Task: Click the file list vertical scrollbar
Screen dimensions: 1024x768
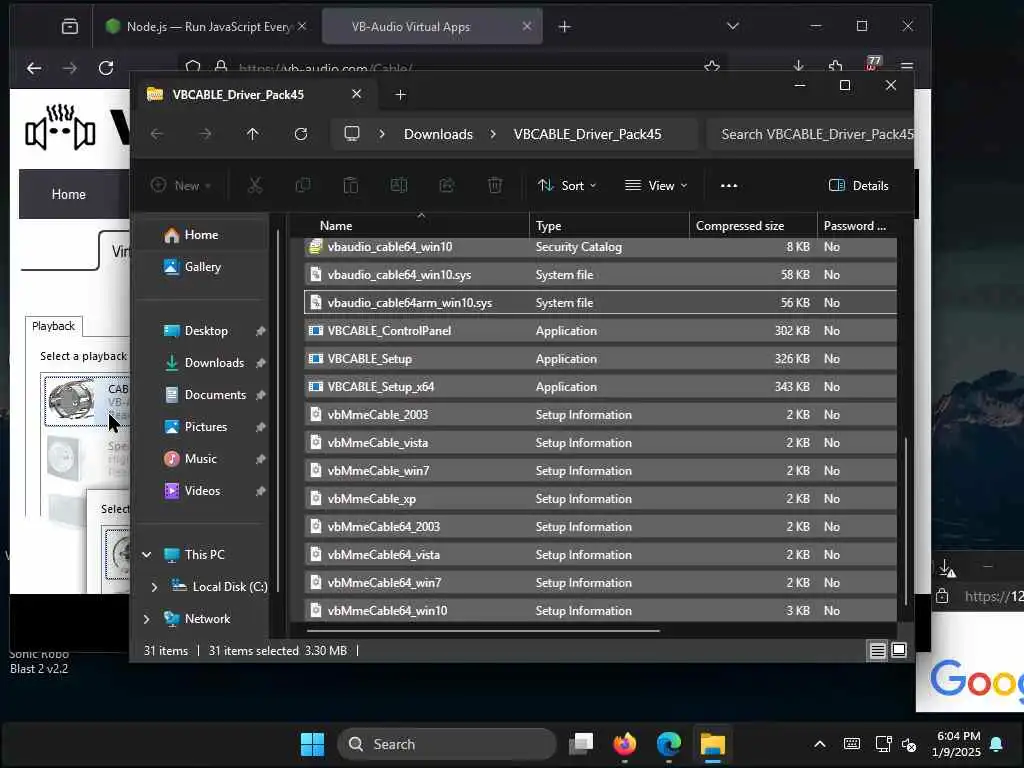Action: click(x=906, y=520)
